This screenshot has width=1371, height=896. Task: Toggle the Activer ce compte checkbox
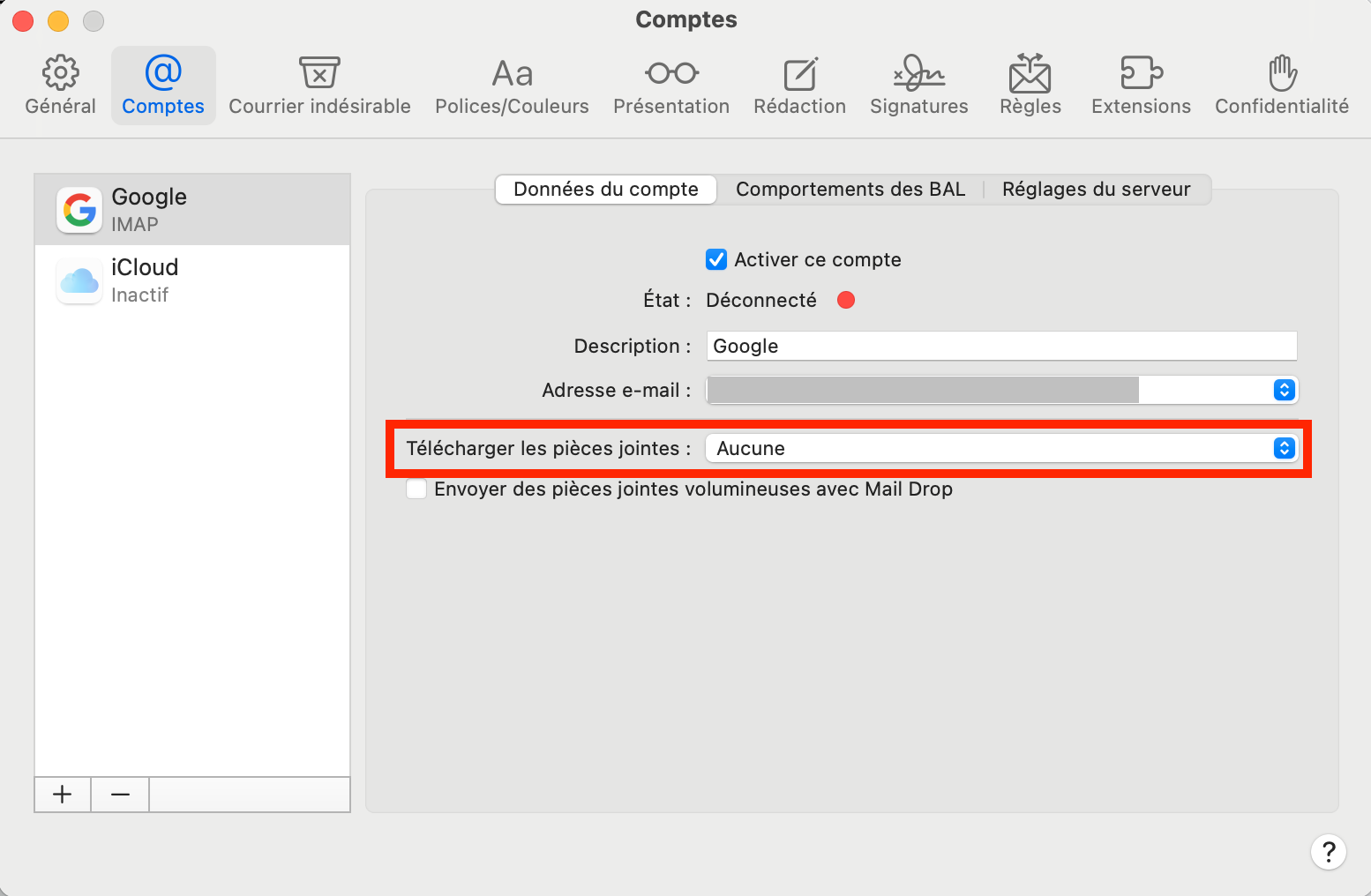pyautogui.click(x=716, y=260)
